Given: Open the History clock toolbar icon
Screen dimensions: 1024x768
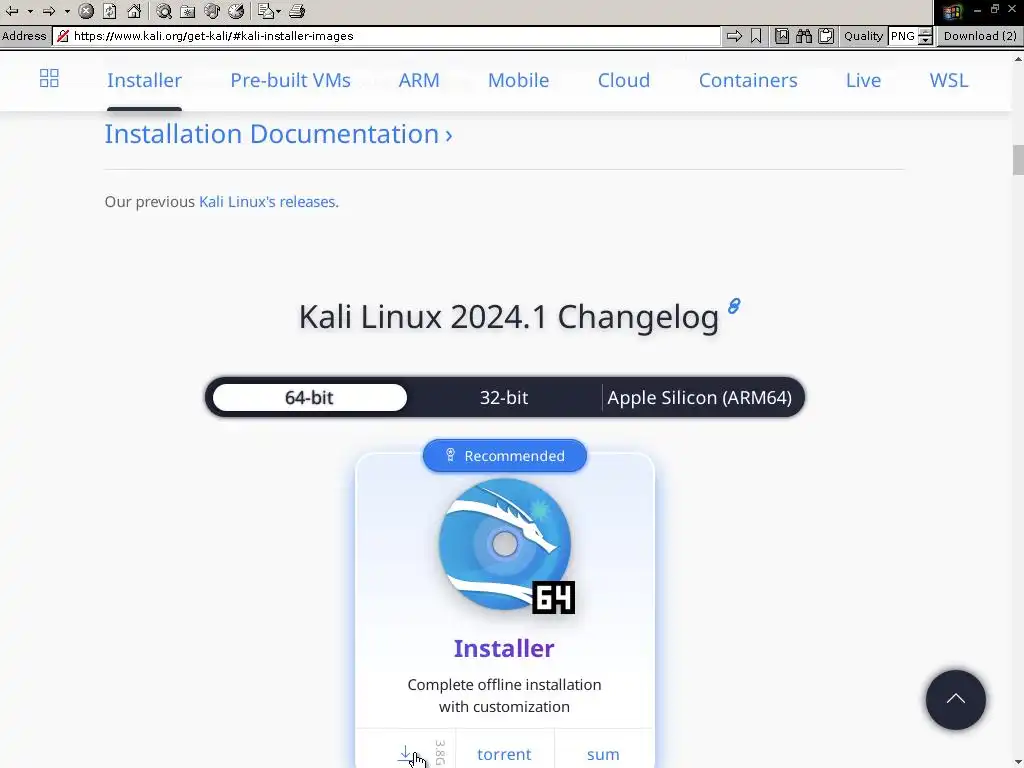Looking at the screenshot, I should pyautogui.click(x=236, y=11).
